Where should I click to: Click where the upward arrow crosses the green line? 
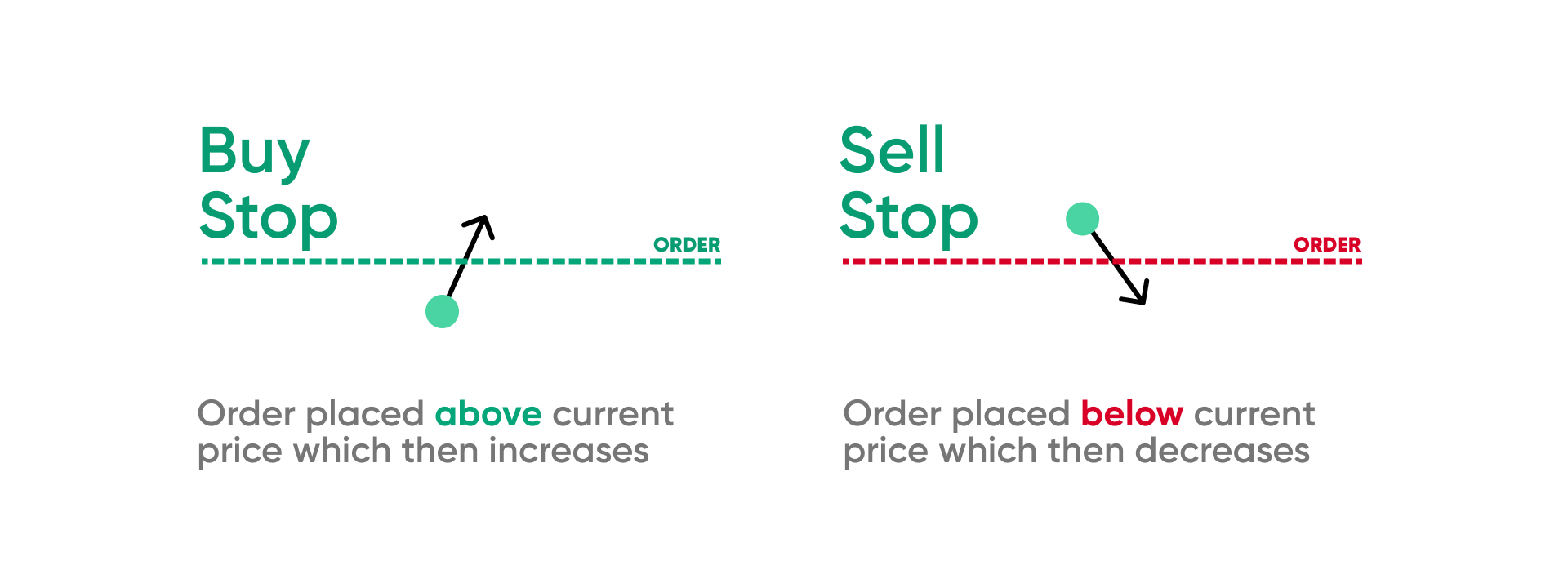click(x=464, y=261)
